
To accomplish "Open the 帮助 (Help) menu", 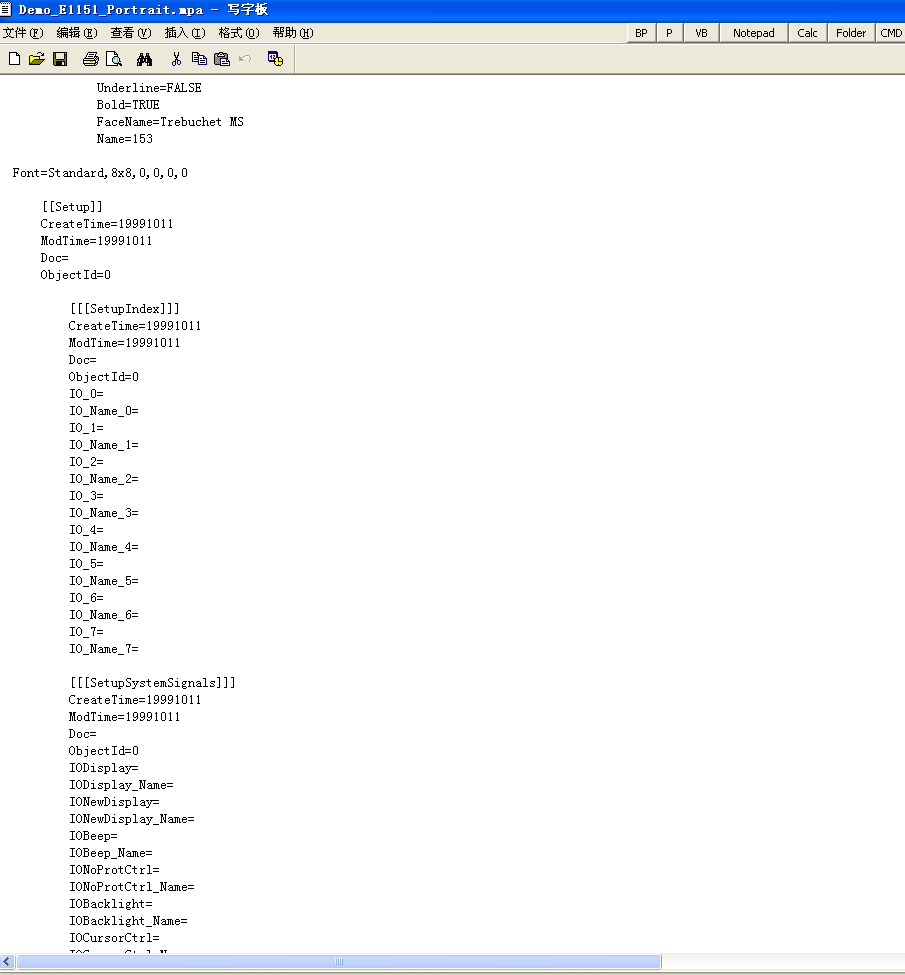I will coord(292,33).
